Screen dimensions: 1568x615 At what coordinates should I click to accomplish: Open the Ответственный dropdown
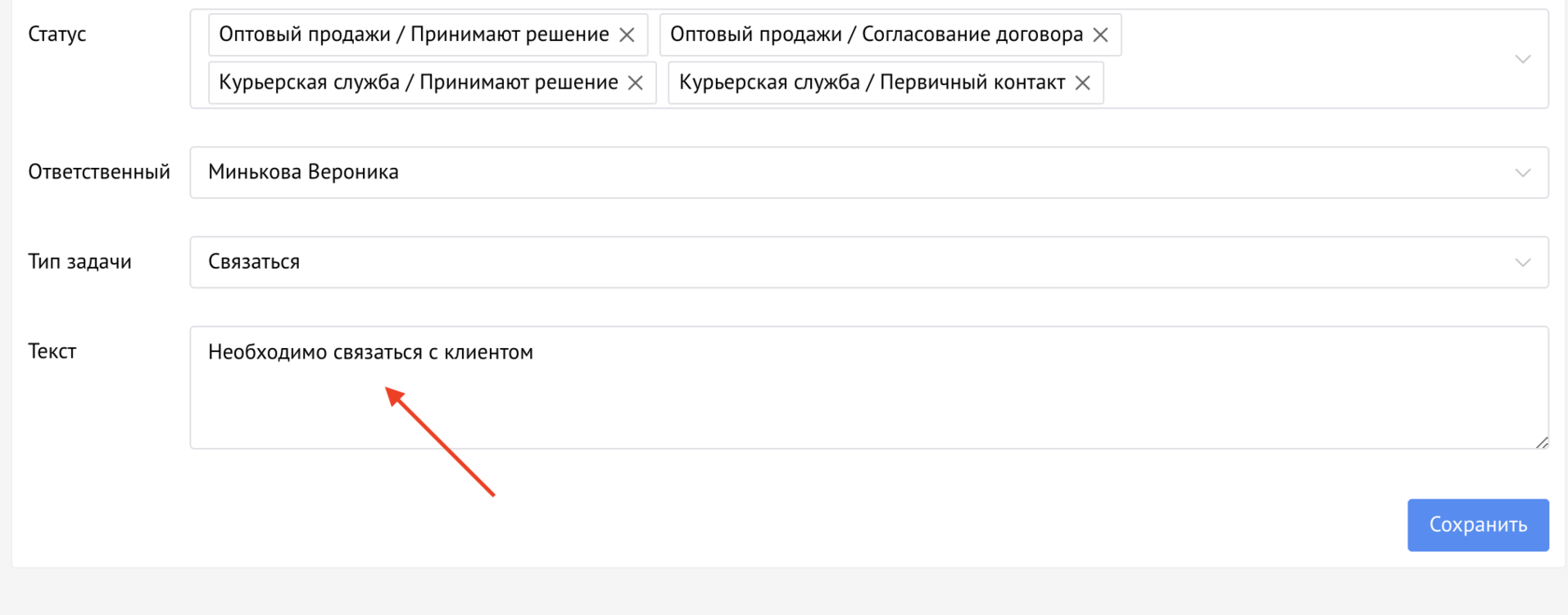1523,172
